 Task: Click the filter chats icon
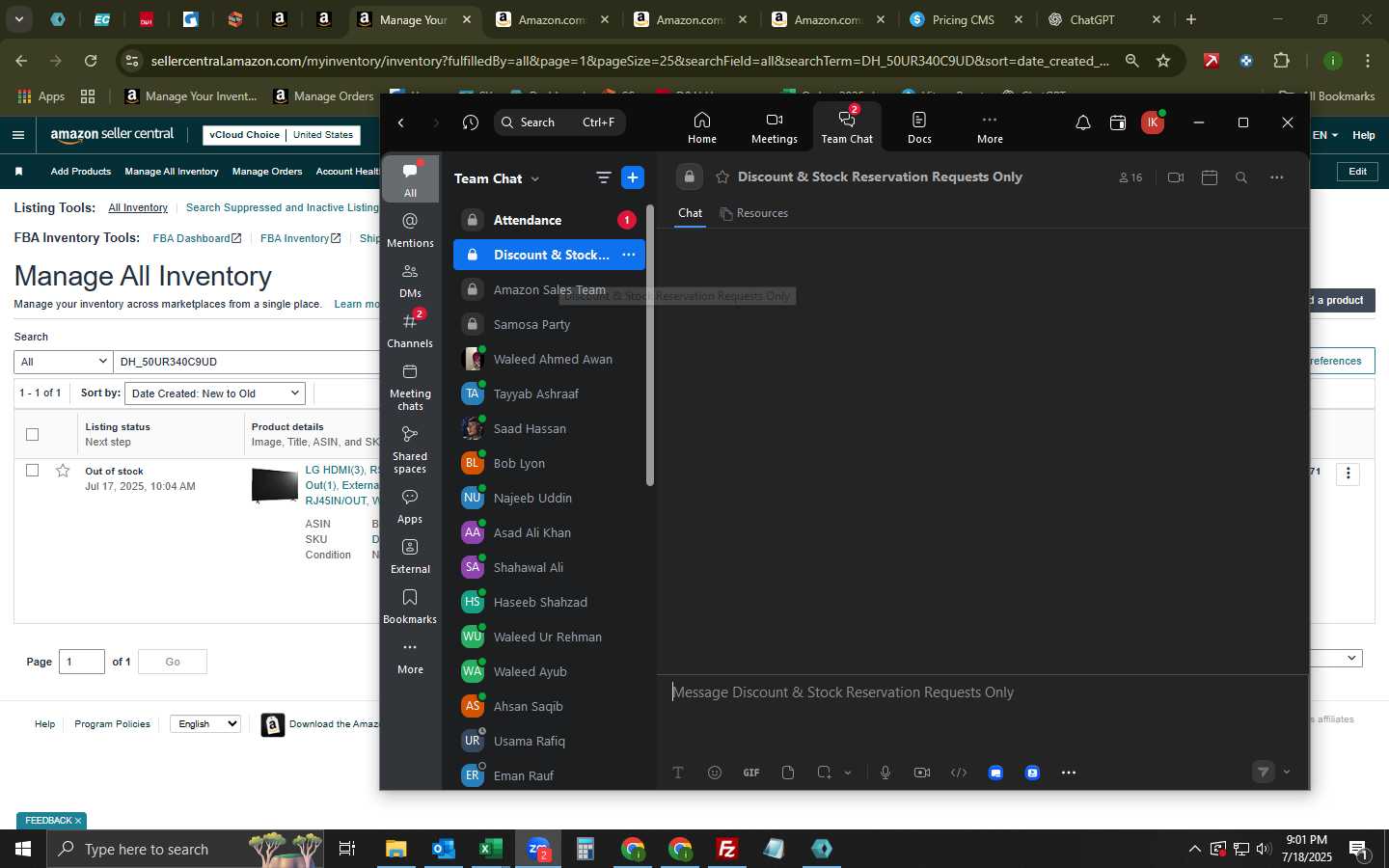(x=603, y=177)
